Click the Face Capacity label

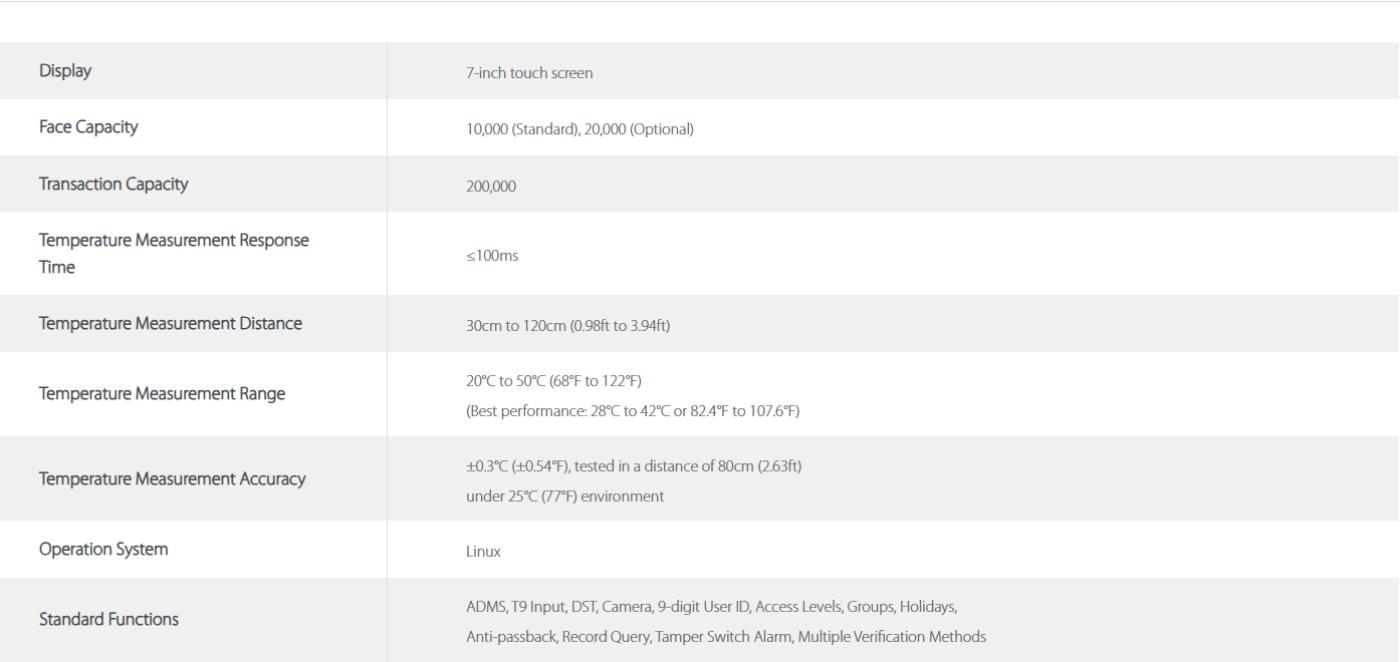[x=88, y=127]
